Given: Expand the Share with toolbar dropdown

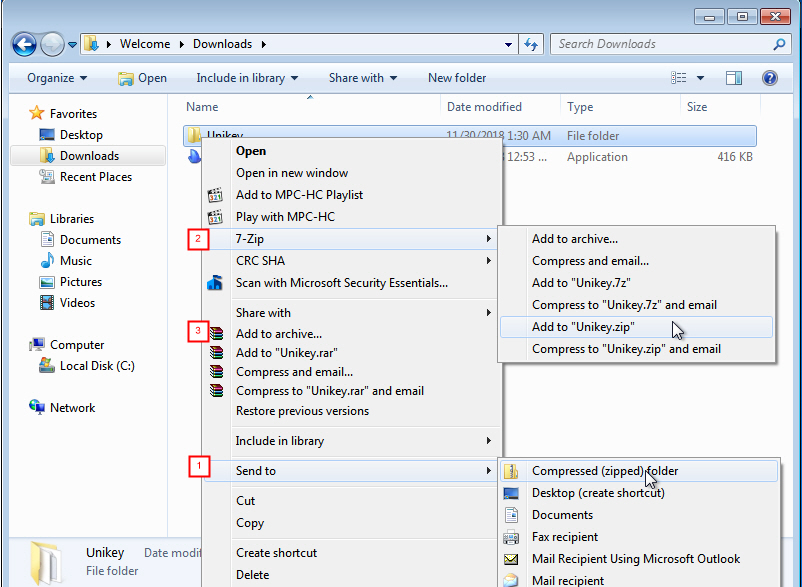Looking at the screenshot, I should (x=362, y=78).
